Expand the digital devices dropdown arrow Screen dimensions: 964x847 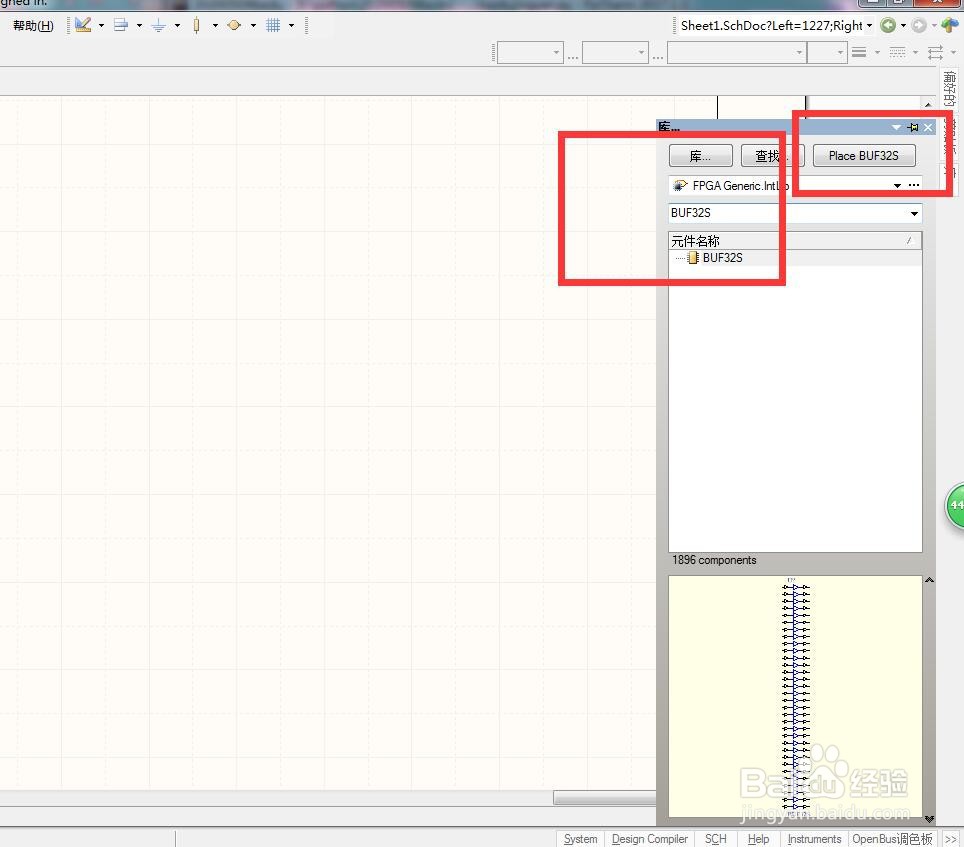coord(215,26)
